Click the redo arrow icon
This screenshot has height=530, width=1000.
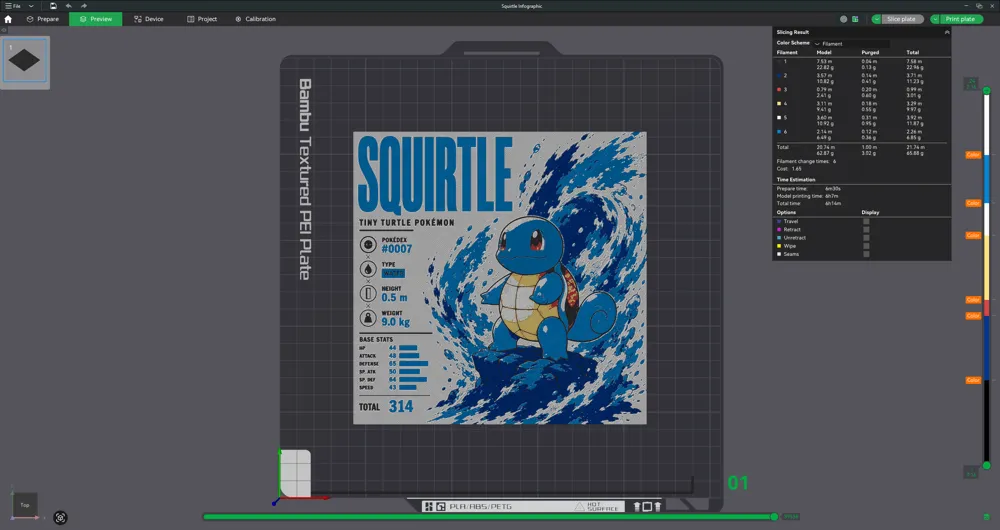click(84, 6)
